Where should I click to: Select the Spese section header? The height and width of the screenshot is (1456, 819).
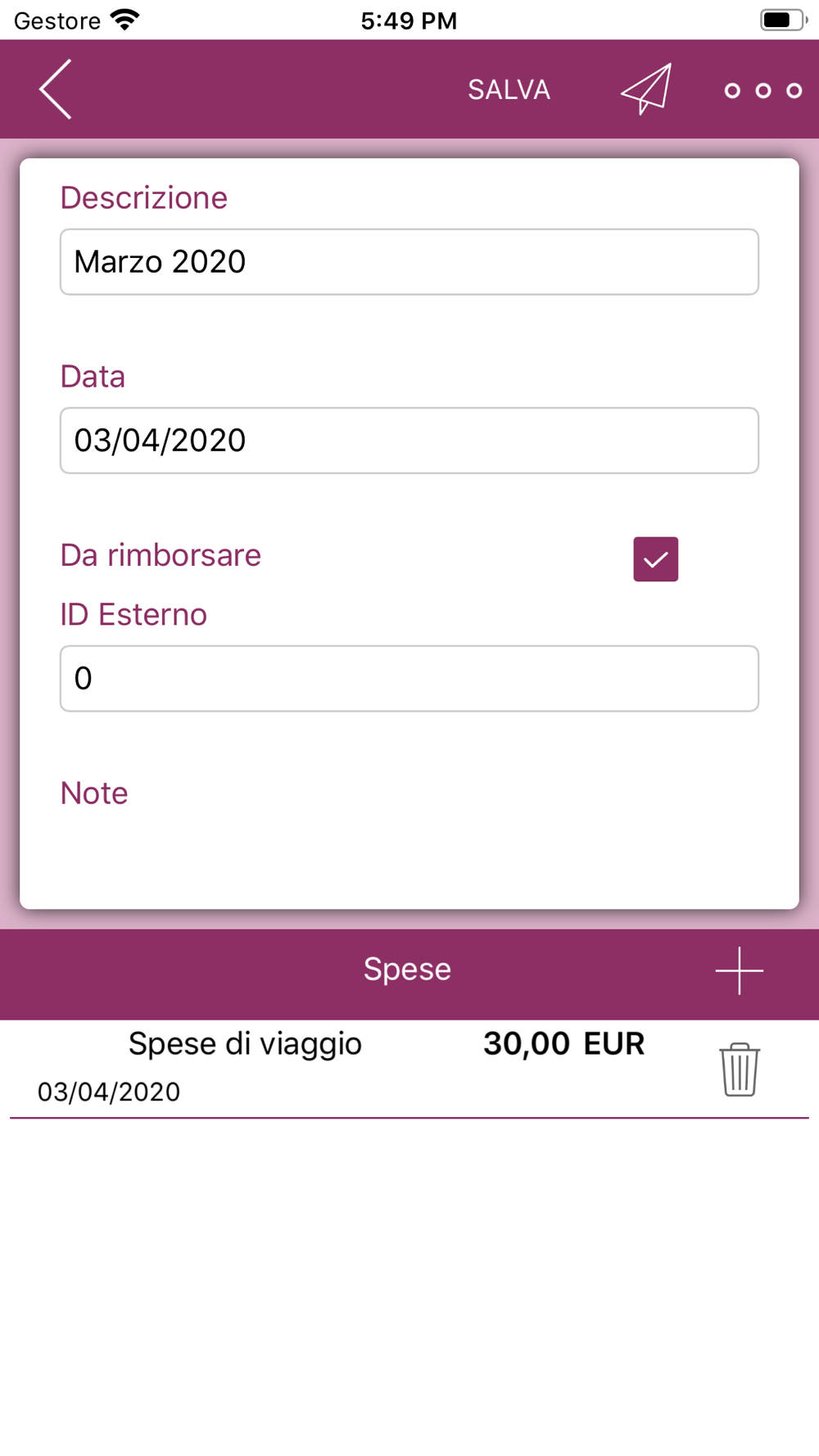pyautogui.click(x=407, y=969)
